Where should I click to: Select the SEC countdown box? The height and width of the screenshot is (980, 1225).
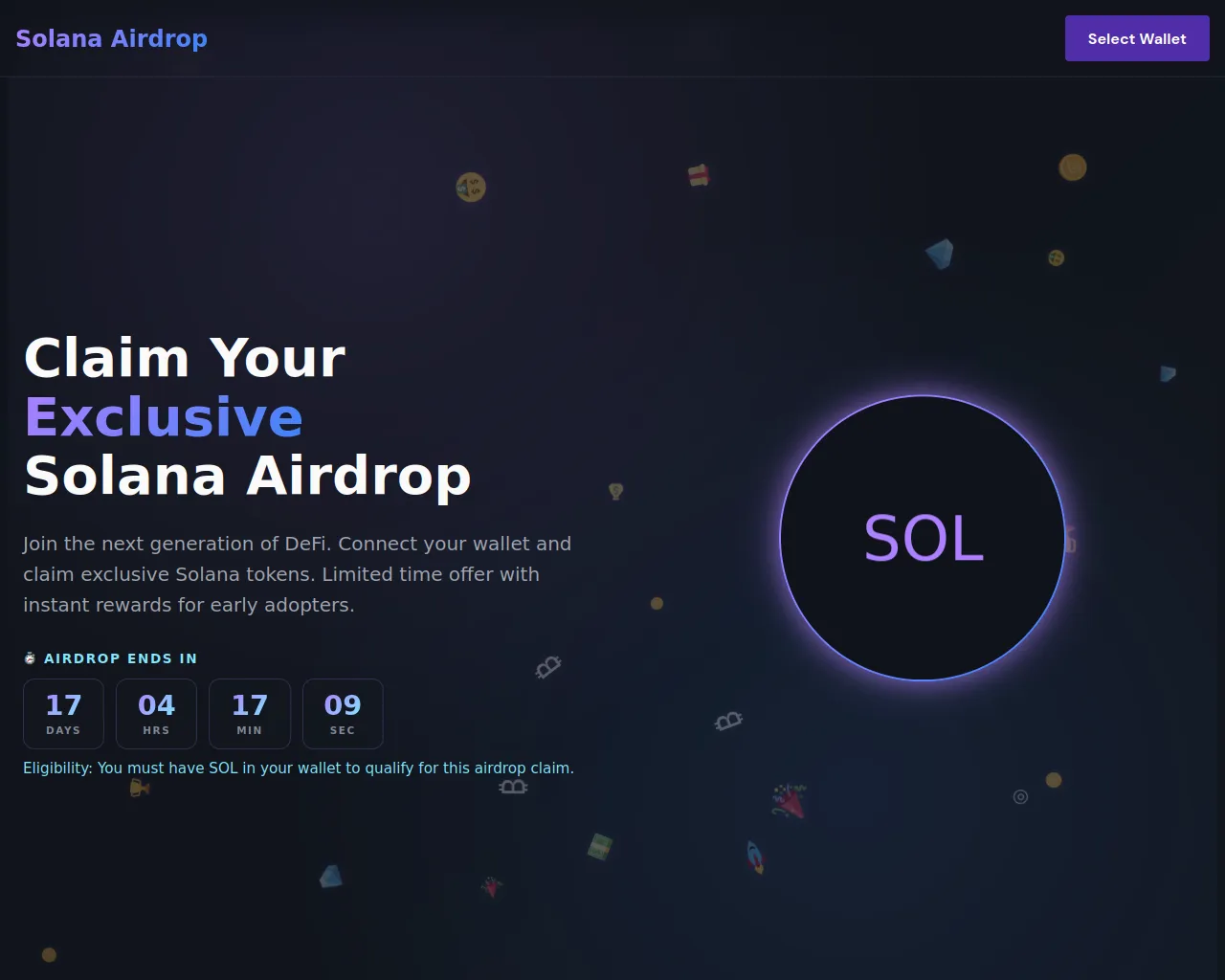coord(343,714)
